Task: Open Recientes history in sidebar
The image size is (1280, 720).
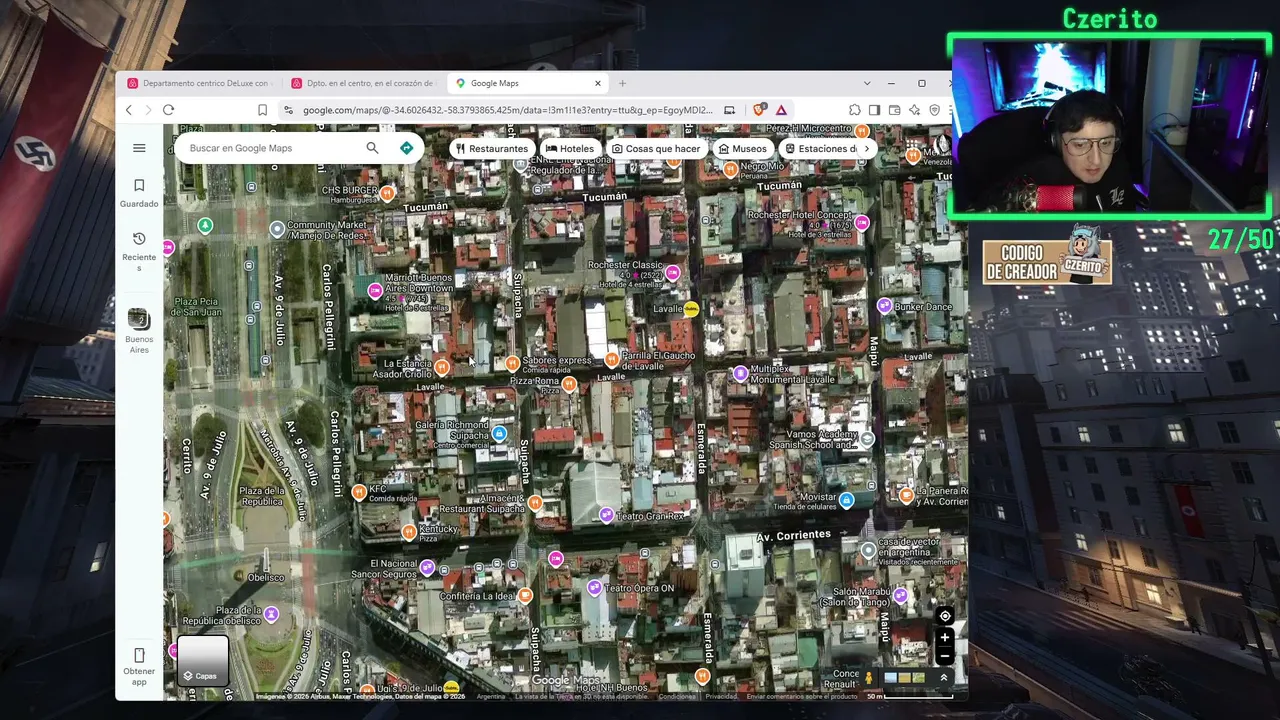Action: [139, 250]
